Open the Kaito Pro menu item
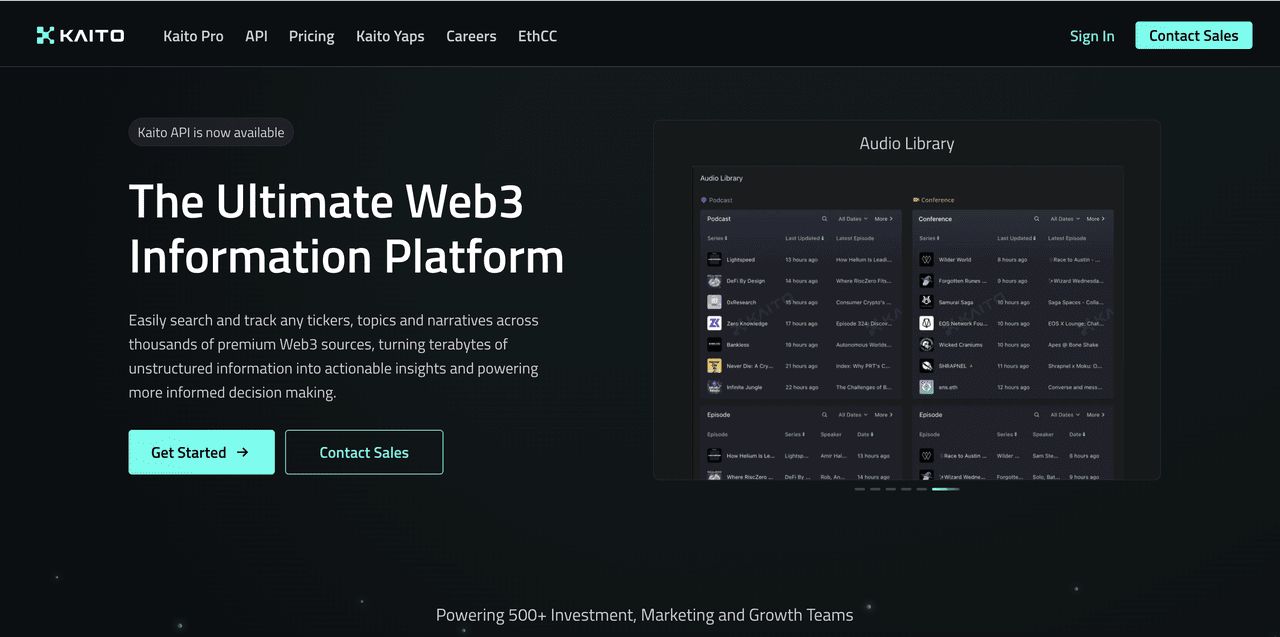This screenshot has height=637, width=1280. coord(193,36)
